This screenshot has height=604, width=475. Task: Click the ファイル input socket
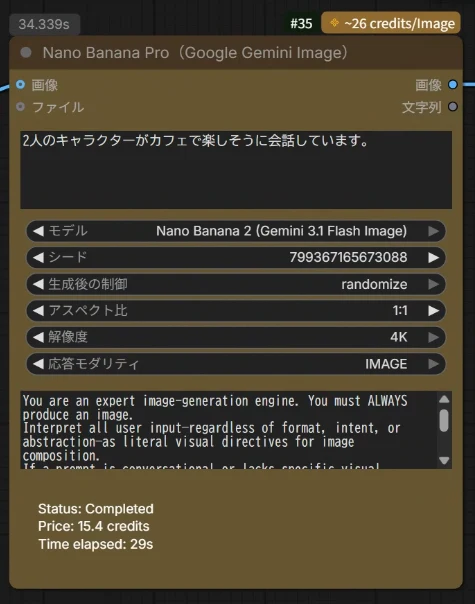coord(20,107)
